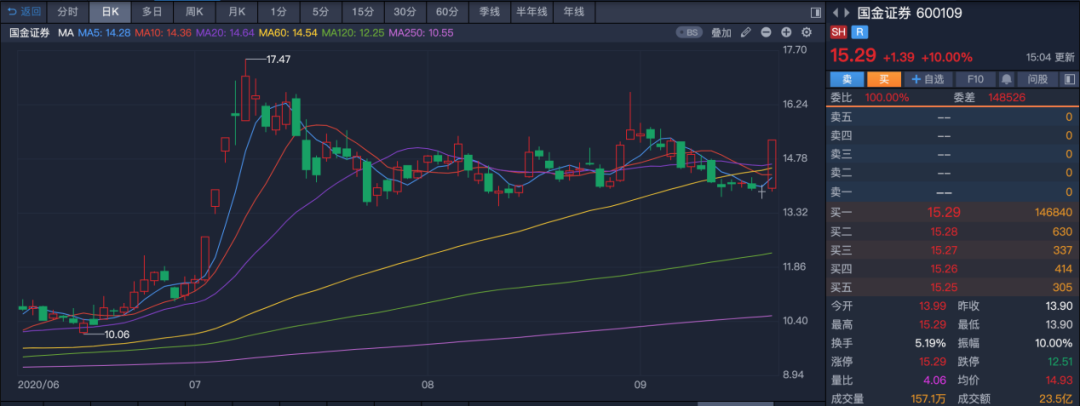Screen dimensions: 1080x406
Task: Set a price alert with bell icon
Action: 1006,79
